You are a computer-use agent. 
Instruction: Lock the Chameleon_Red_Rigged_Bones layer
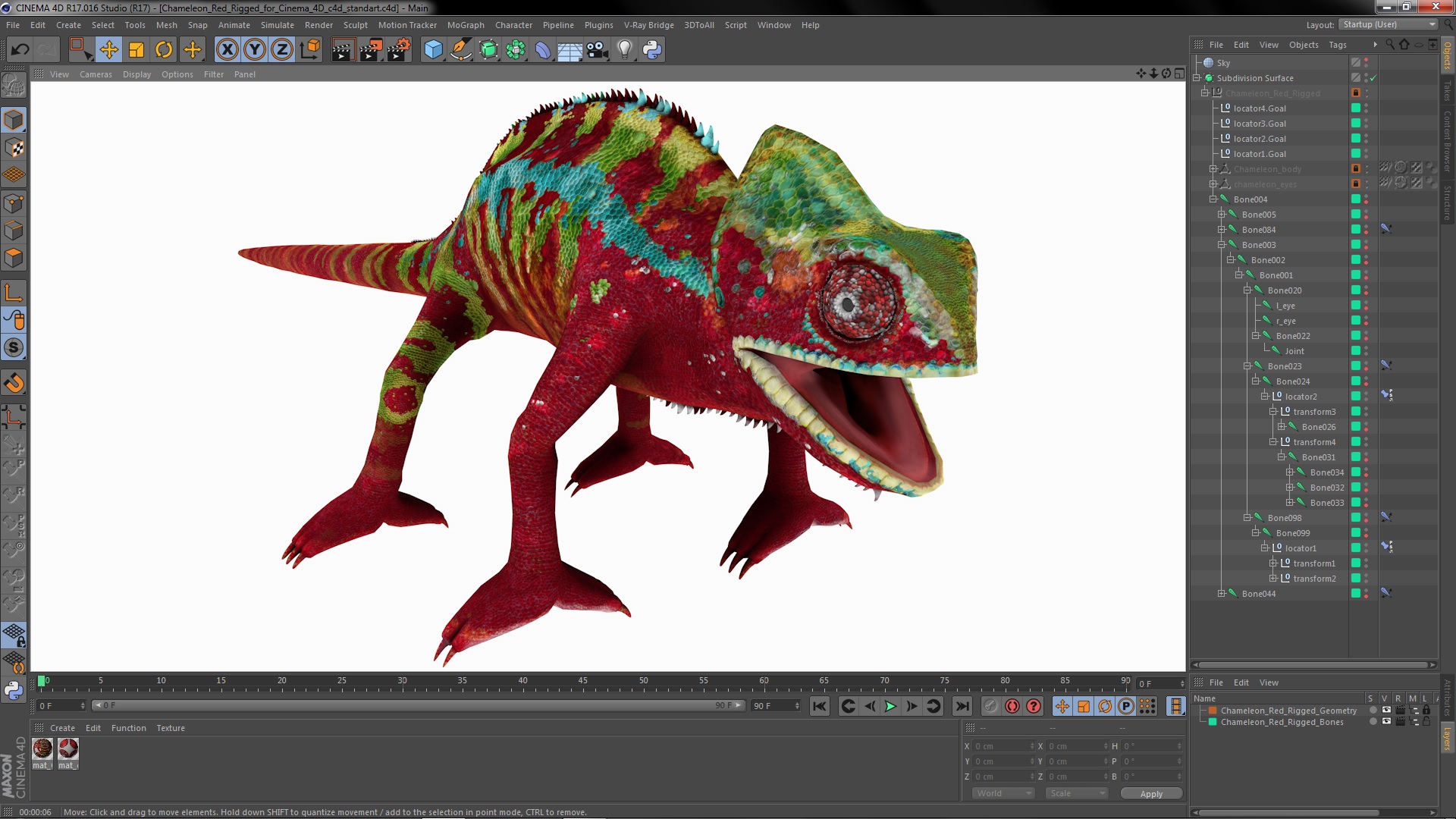pos(1426,722)
